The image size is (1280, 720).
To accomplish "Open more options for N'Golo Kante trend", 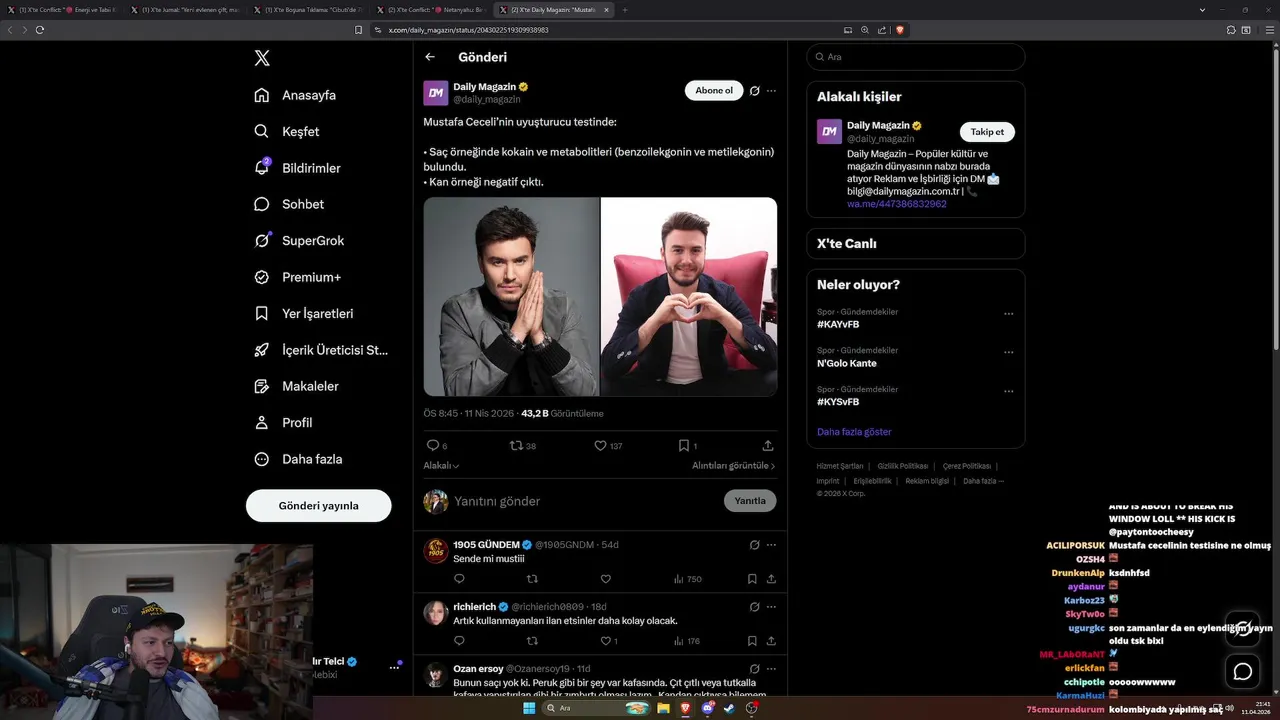I will (1008, 353).
